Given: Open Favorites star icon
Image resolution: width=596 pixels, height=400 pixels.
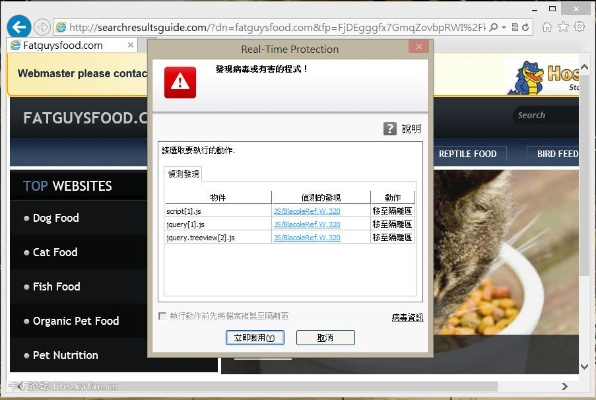Looking at the screenshot, I should tap(563, 27).
